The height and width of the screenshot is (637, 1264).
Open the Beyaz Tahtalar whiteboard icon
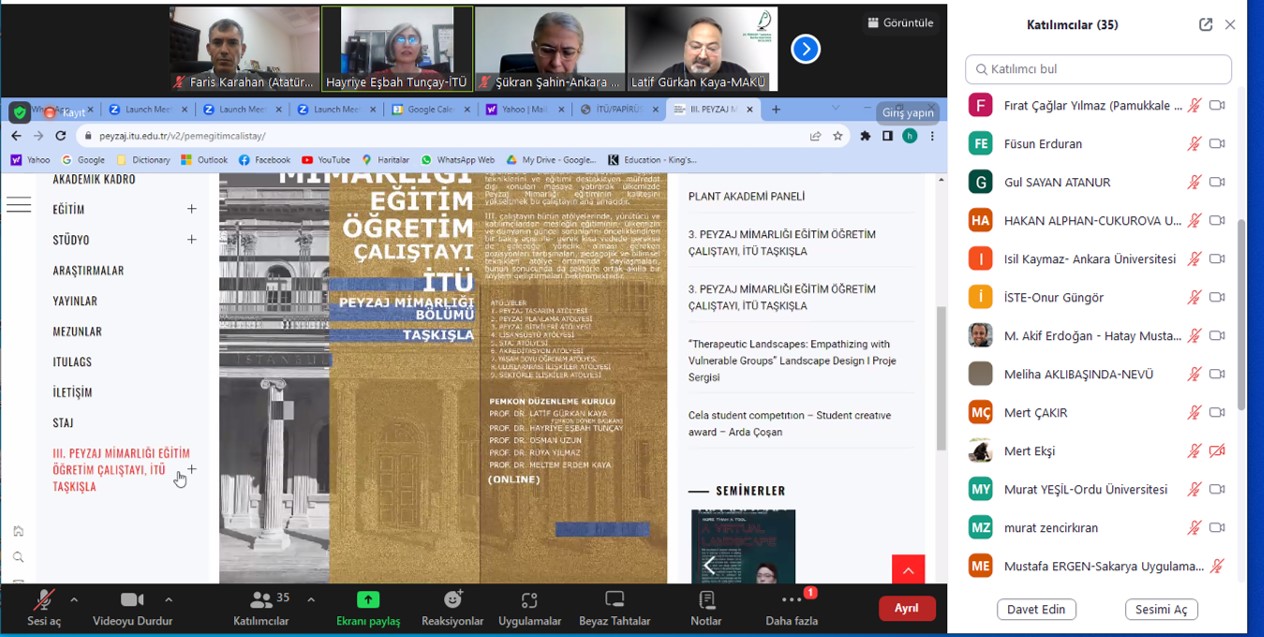click(614, 600)
